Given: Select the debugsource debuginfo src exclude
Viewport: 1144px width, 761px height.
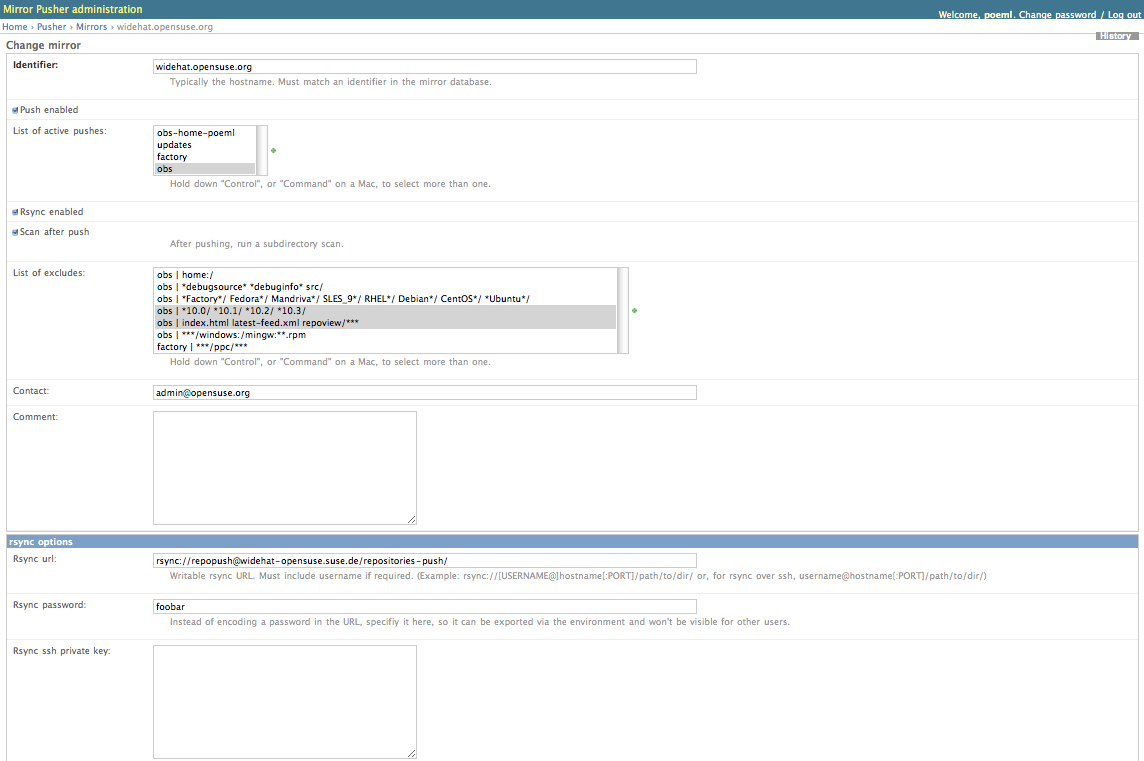Looking at the screenshot, I should 385,287.
